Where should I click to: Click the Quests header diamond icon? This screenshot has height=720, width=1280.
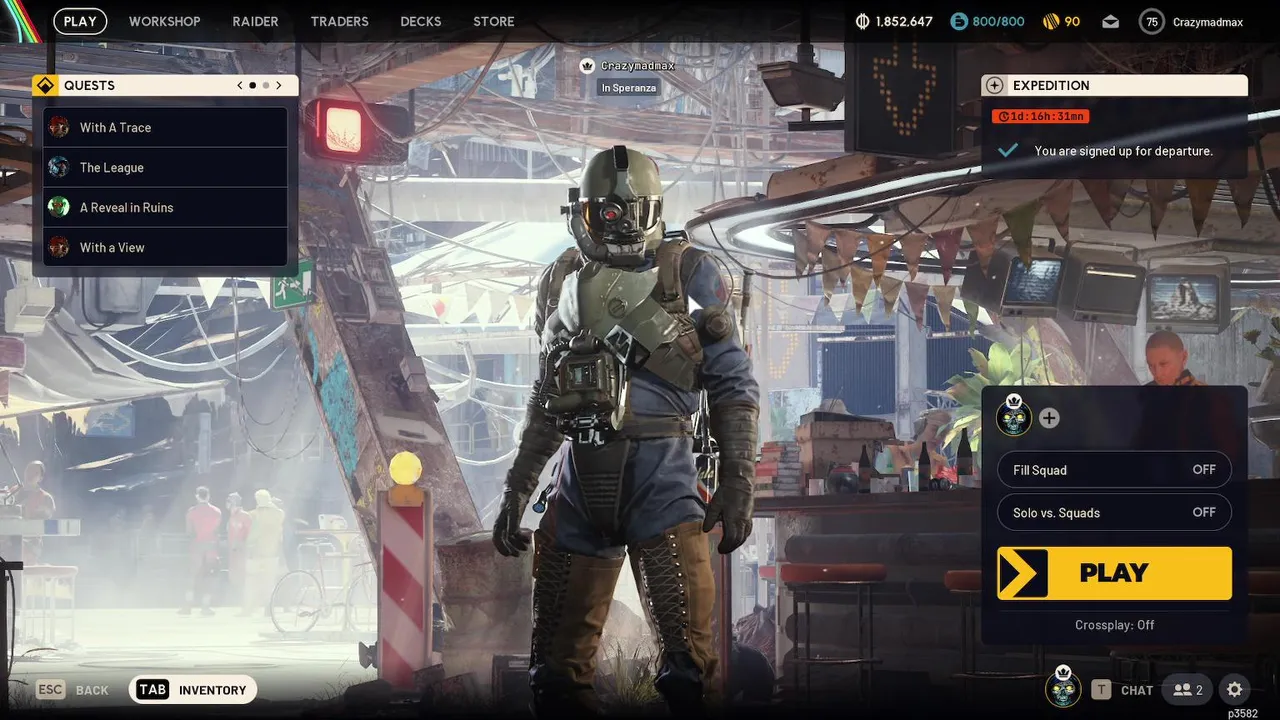click(x=44, y=85)
